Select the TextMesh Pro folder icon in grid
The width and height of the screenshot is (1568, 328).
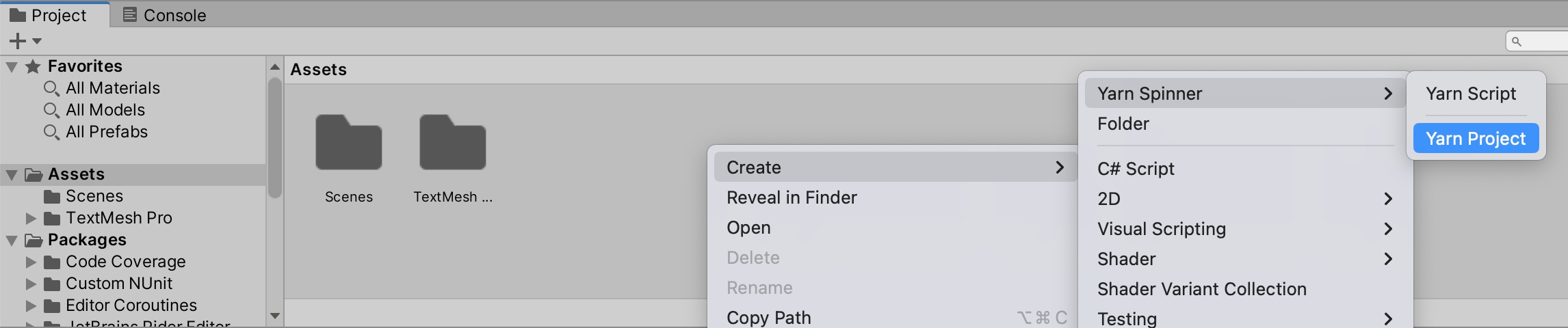(x=452, y=143)
